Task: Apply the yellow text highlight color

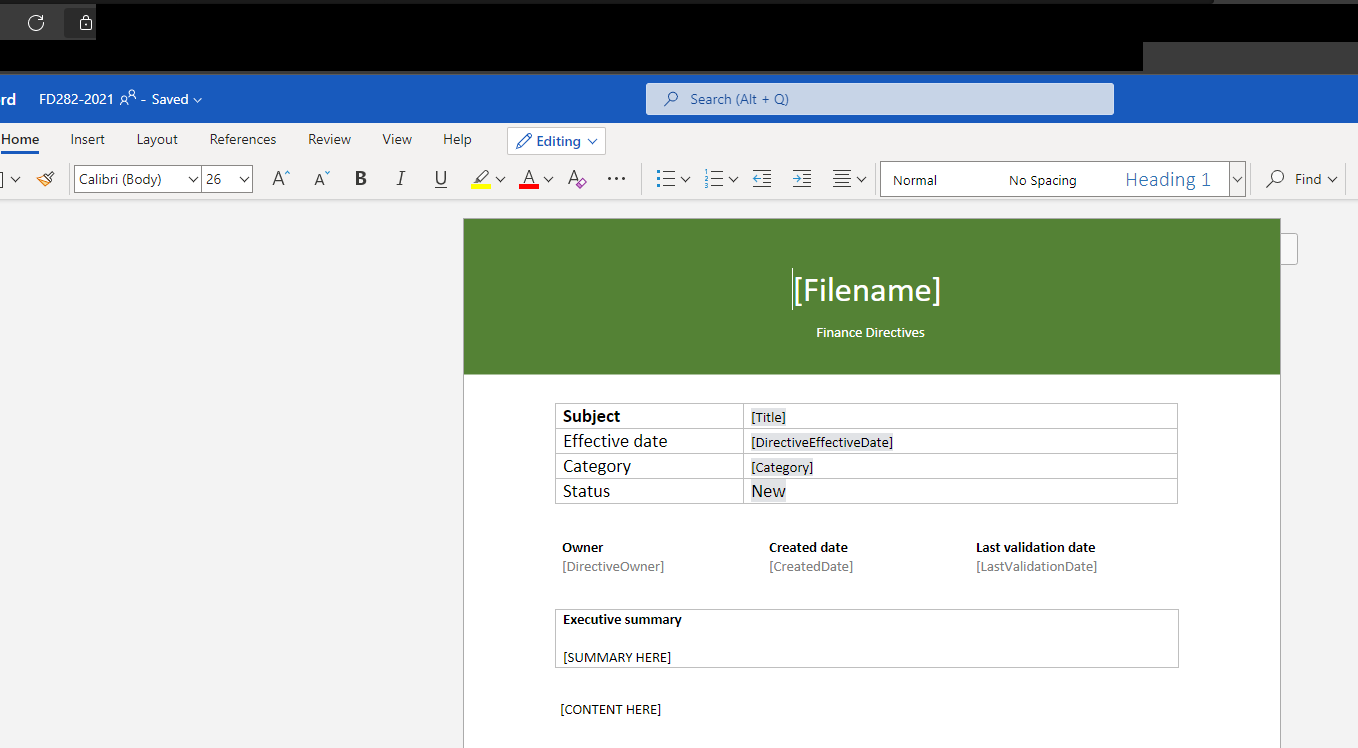Action: click(x=481, y=179)
